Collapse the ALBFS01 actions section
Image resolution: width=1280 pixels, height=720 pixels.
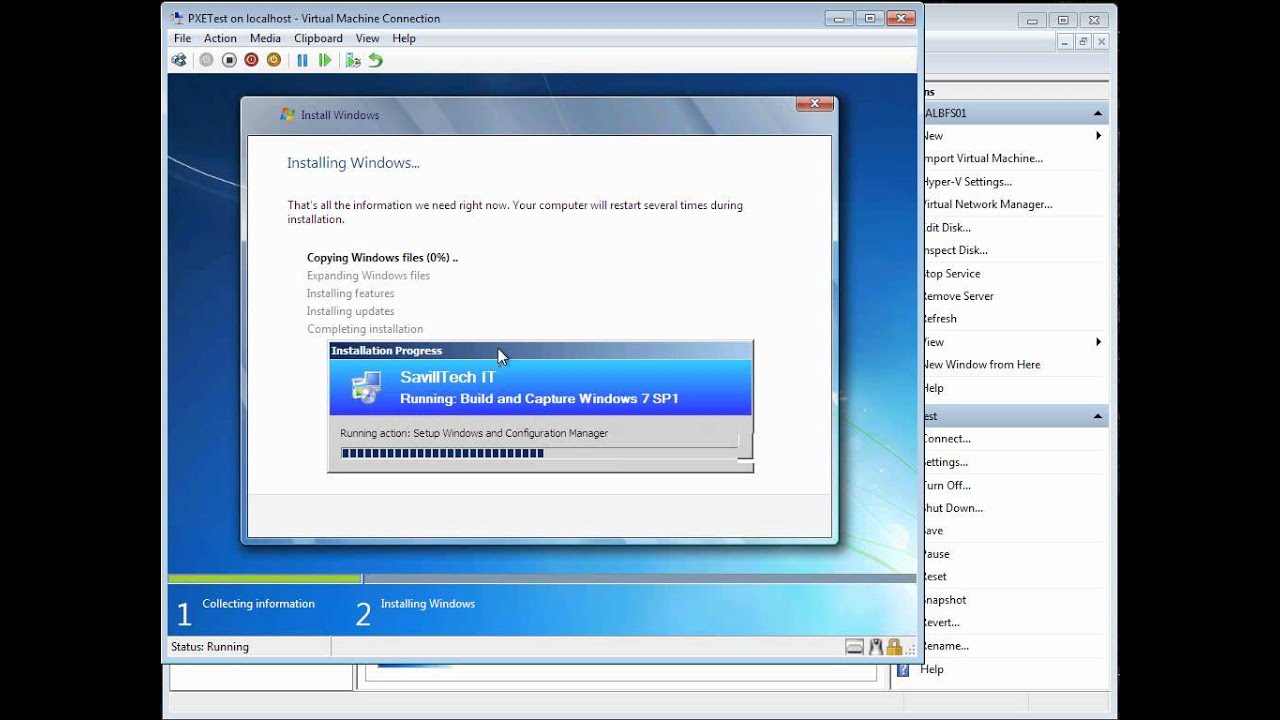click(x=1098, y=113)
